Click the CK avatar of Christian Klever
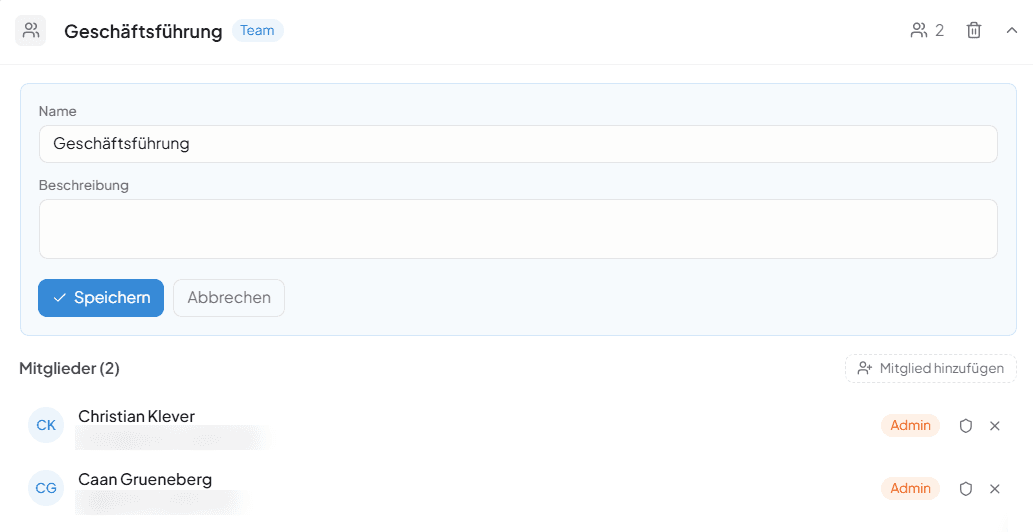The width and height of the screenshot is (1033, 532). 46,425
